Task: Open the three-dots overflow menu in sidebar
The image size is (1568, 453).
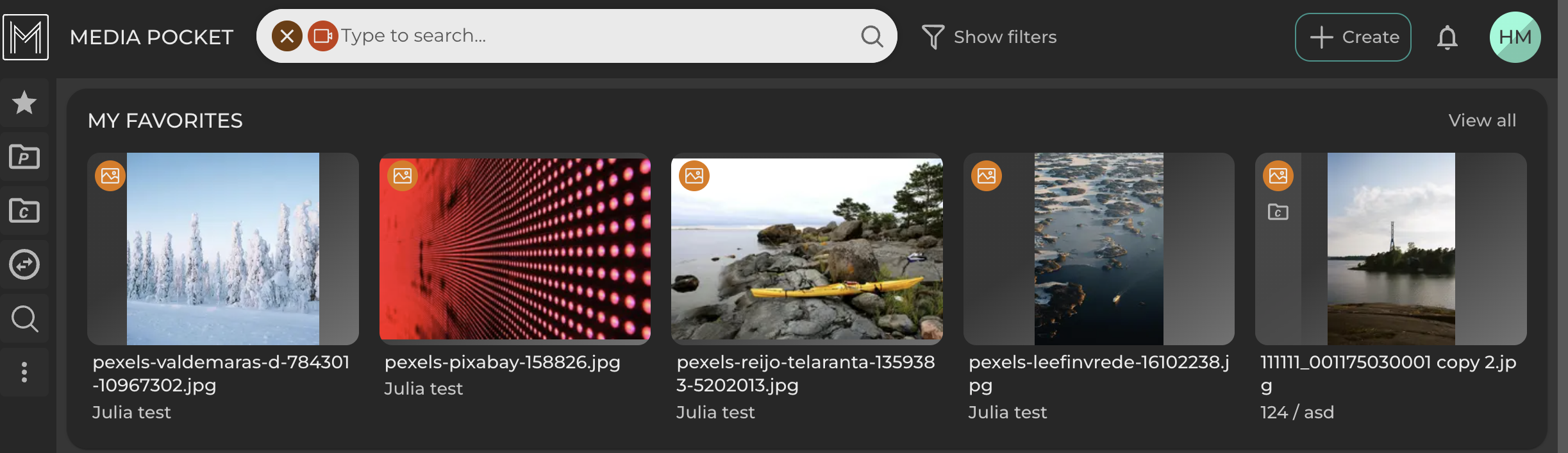Action: [x=24, y=372]
